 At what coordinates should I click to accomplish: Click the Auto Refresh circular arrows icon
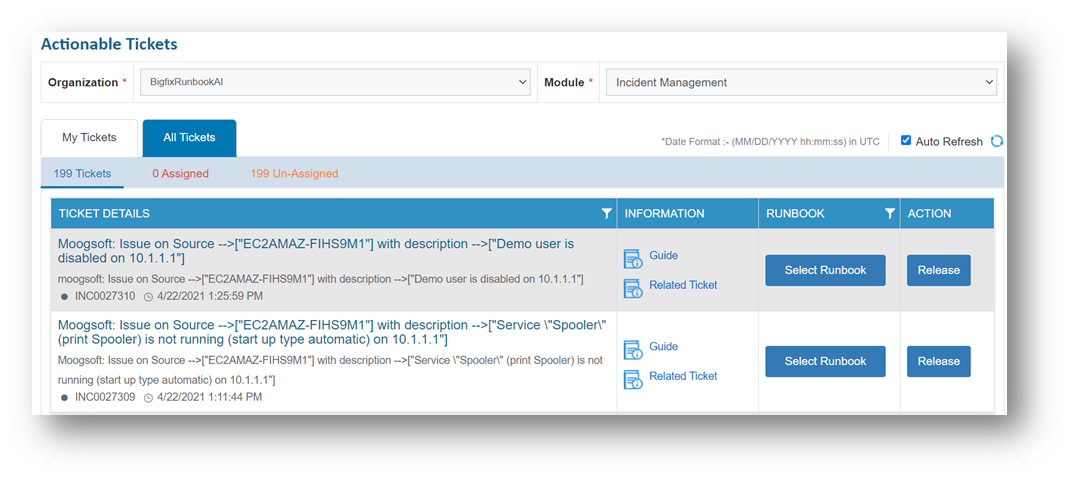pos(997,141)
